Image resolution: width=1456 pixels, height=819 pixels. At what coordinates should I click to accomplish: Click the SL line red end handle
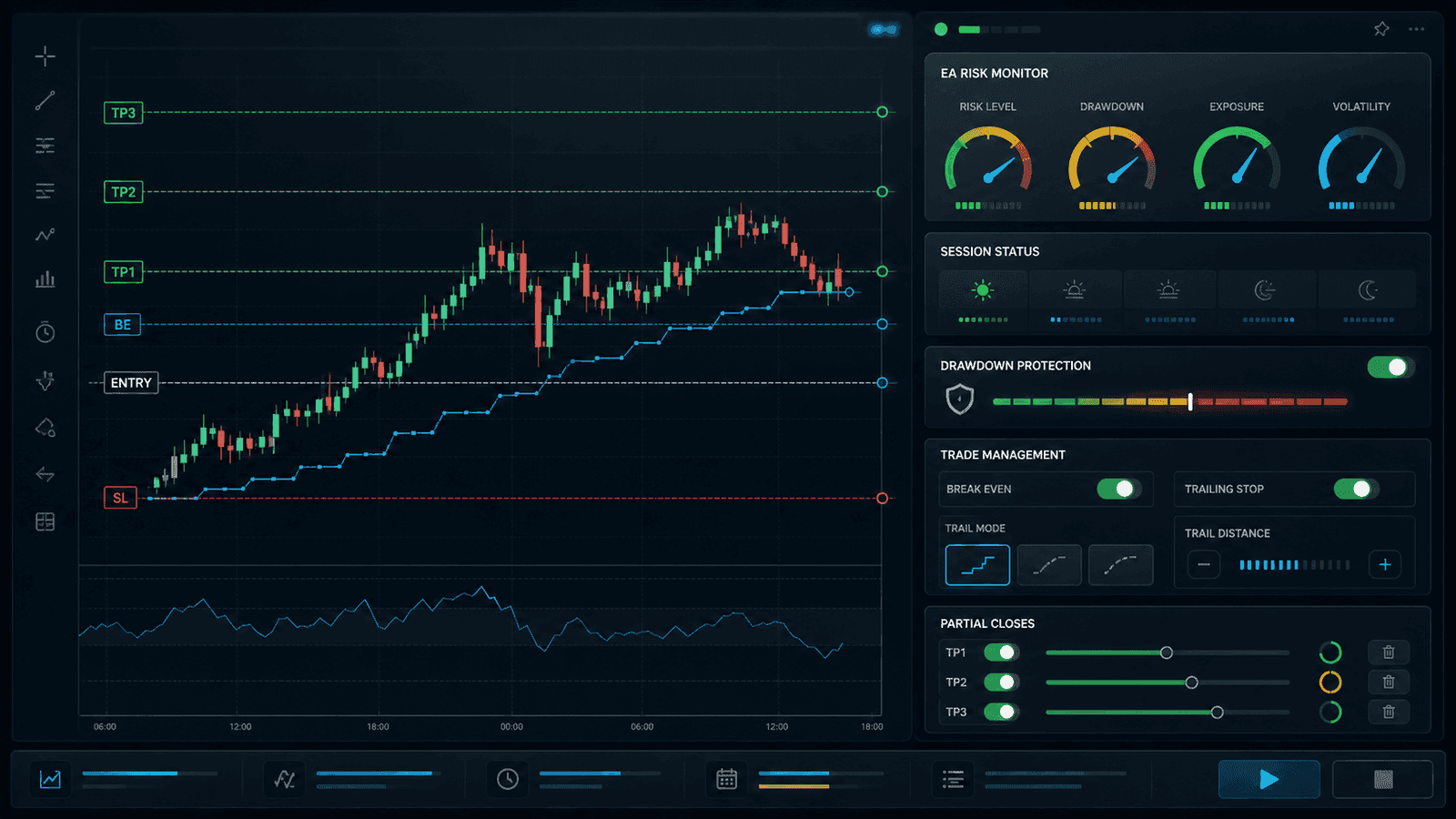click(882, 498)
